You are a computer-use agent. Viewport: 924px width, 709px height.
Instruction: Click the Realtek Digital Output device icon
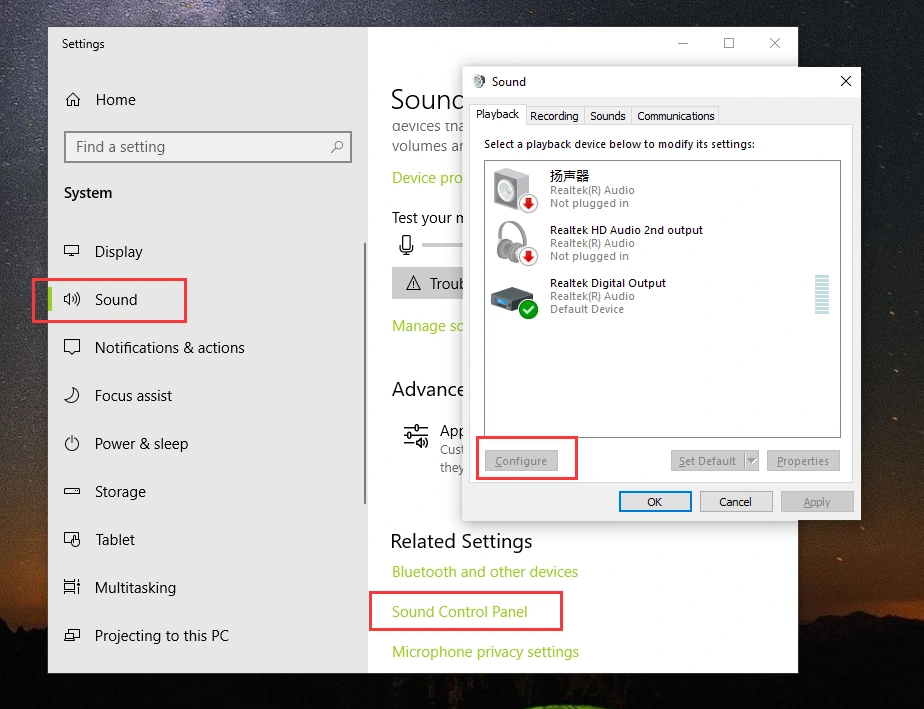click(x=514, y=301)
